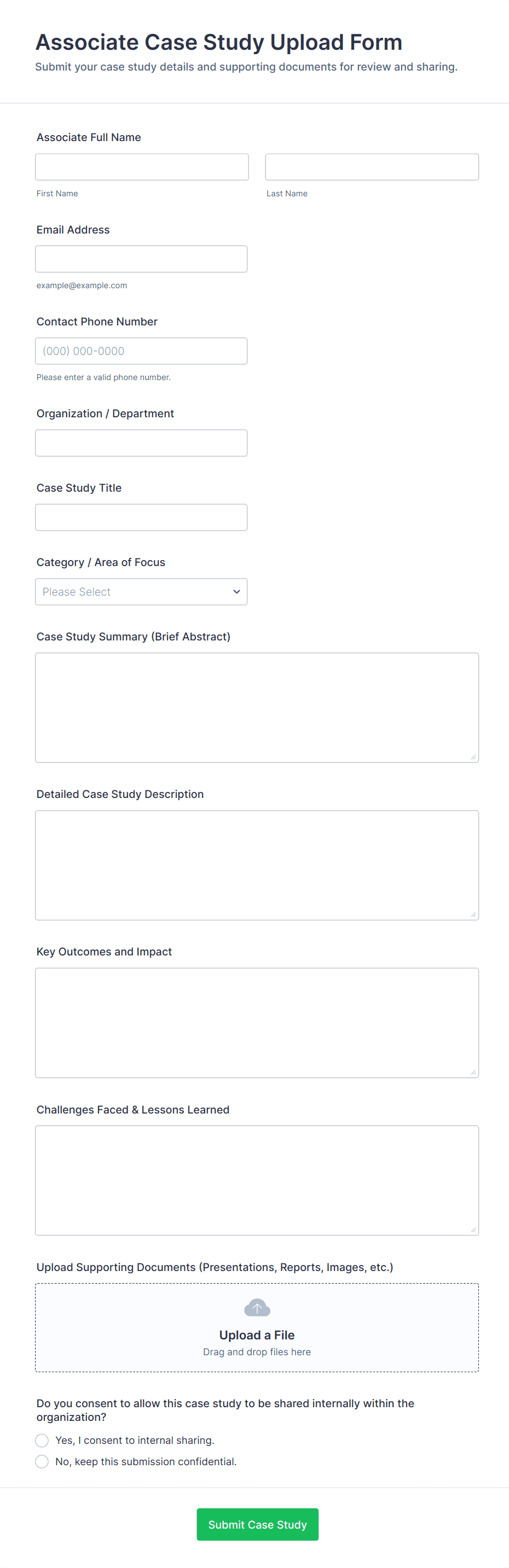Screen dimensions: 509x1568
Task: Click the Drag and drop files area
Action: (257, 1352)
